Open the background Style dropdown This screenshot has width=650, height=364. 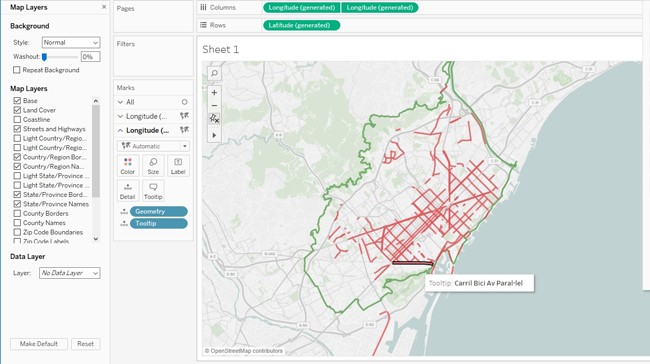(71, 42)
